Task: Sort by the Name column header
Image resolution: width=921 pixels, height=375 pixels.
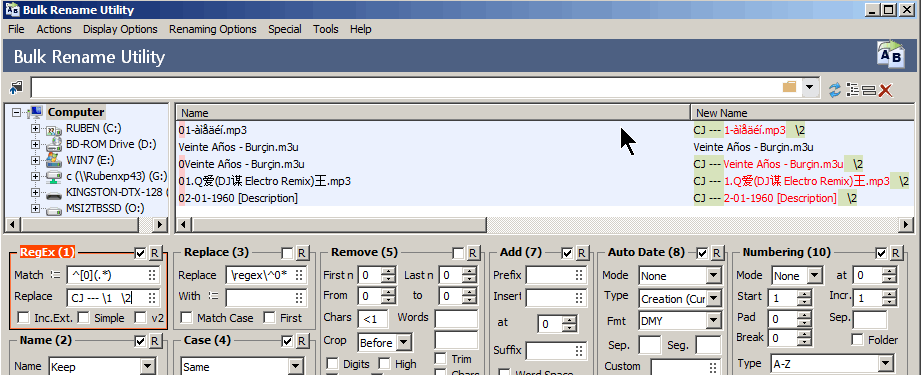Action: coord(433,113)
